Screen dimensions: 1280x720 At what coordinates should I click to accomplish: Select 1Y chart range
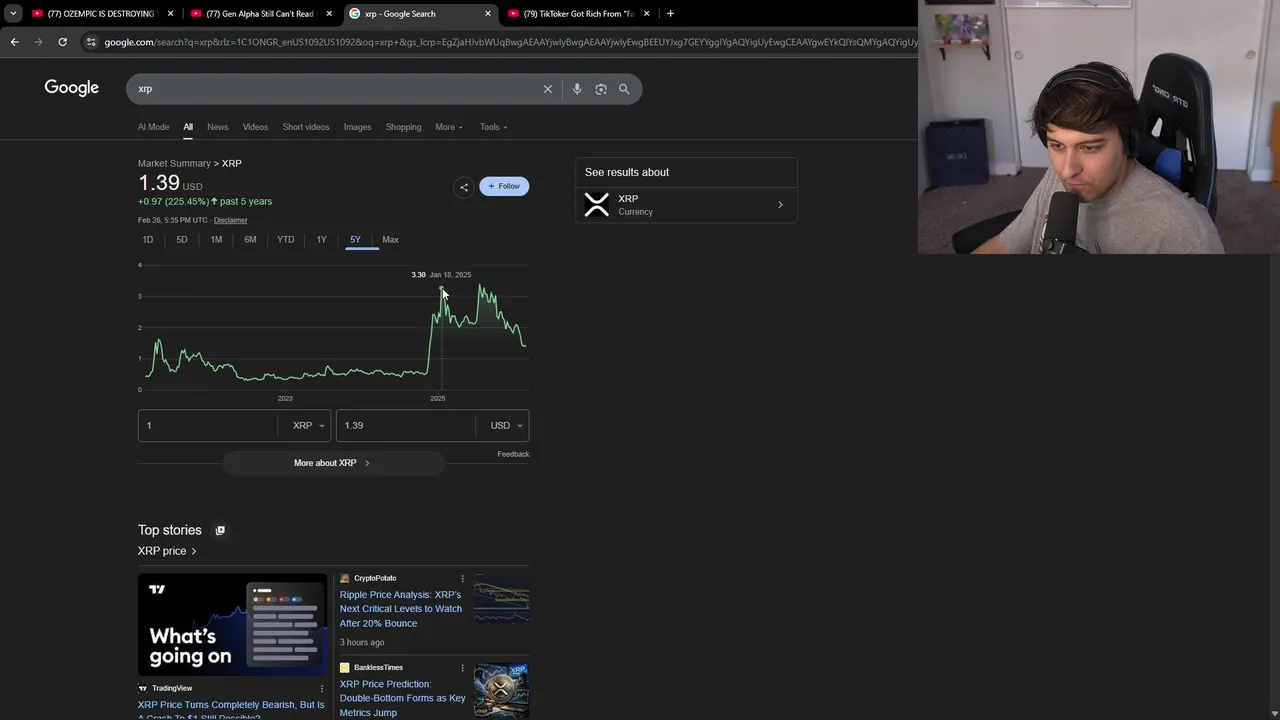(x=321, y=240)
